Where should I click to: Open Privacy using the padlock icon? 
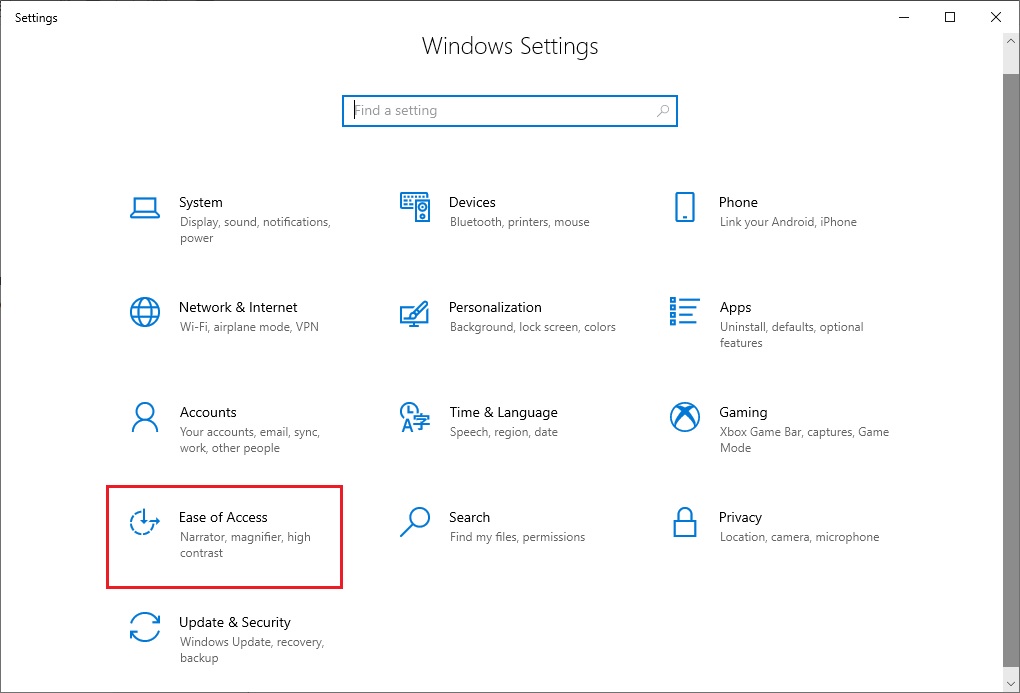684,522
